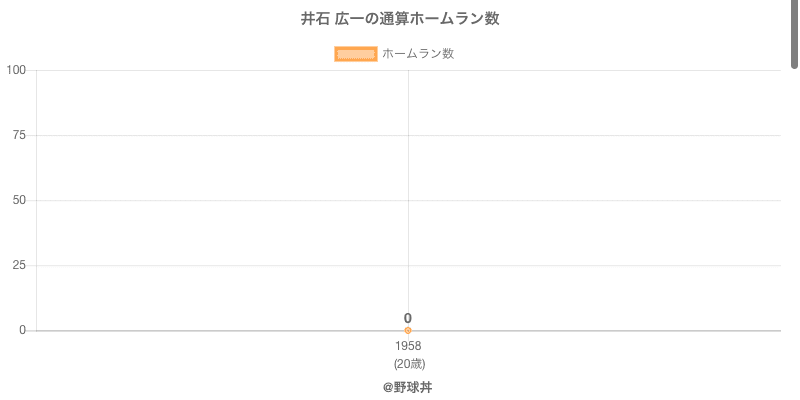
Task: Click the y-axis line at chart left
Action: coord(37,230)
